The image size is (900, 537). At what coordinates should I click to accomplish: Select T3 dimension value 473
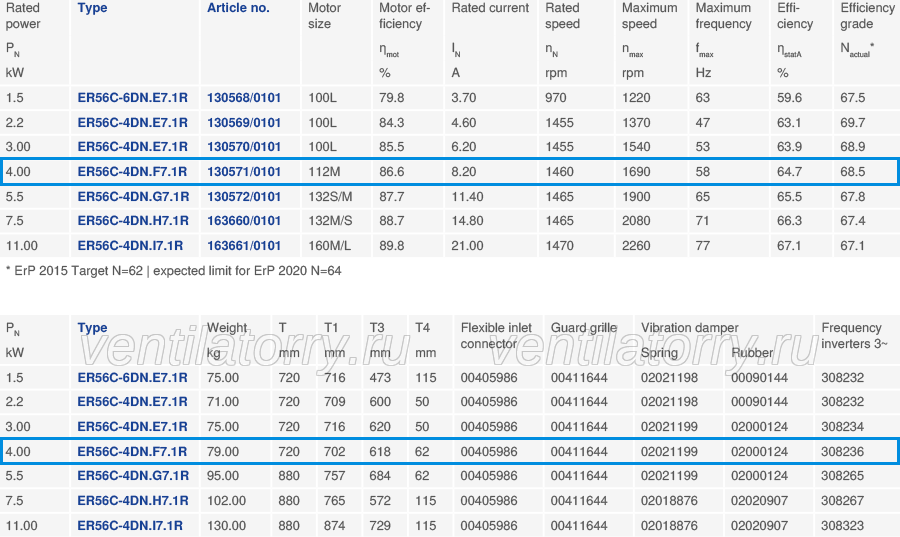click(380, 378)
